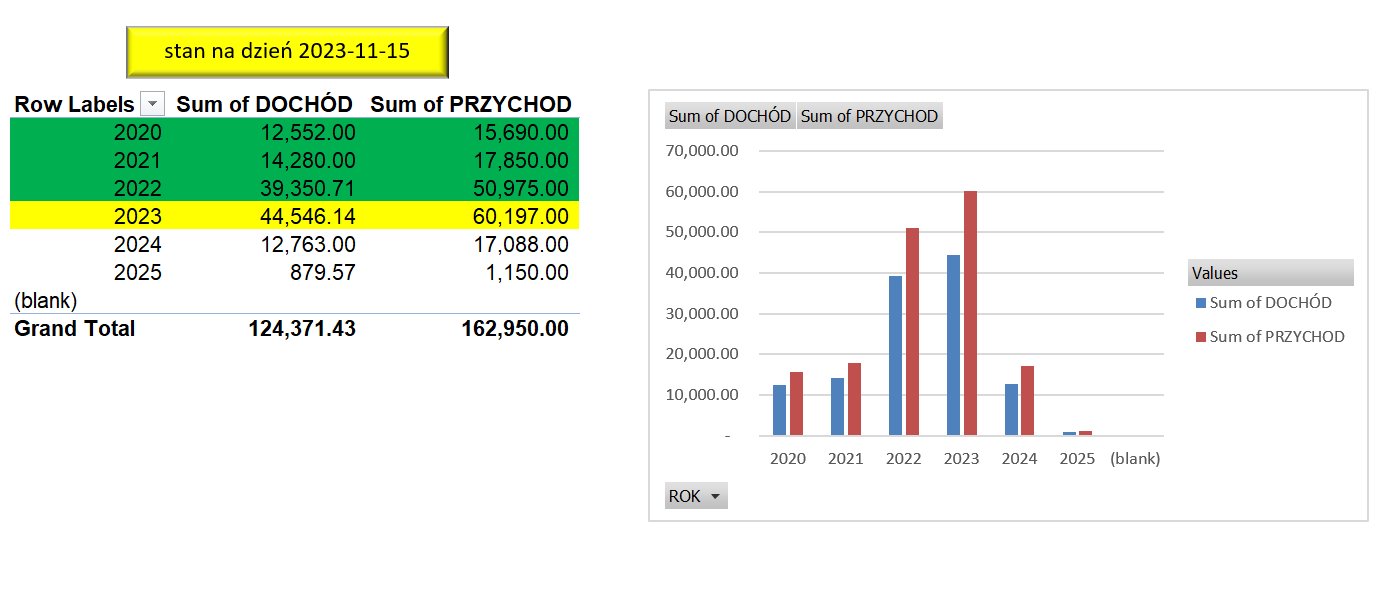Select the Grand Total row label
Viewport: 1380px width, 590px height.
[75, 328]
